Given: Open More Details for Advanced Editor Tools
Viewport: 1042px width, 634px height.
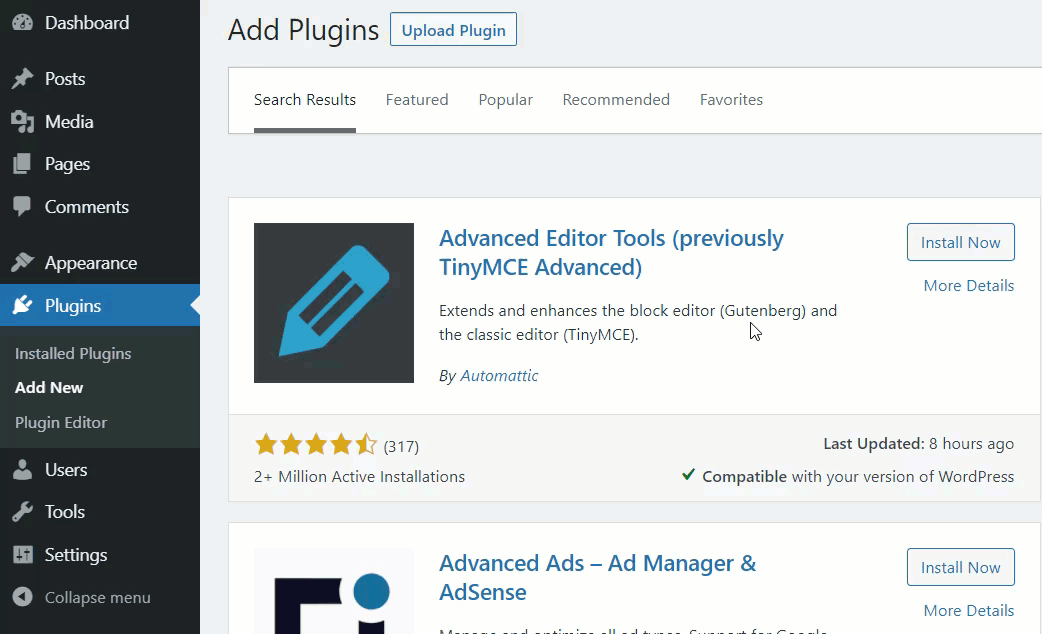Looking at the screenshot, I should point(969,285).
